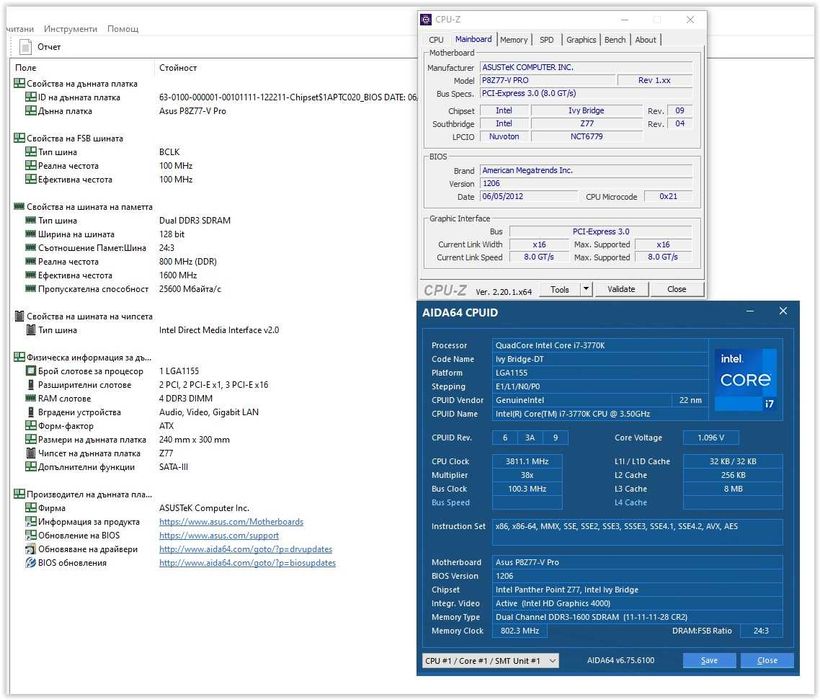Screen dimensions: 820x700
Task: Click the motherboard properties section icon
Action: tap(19, 83)
